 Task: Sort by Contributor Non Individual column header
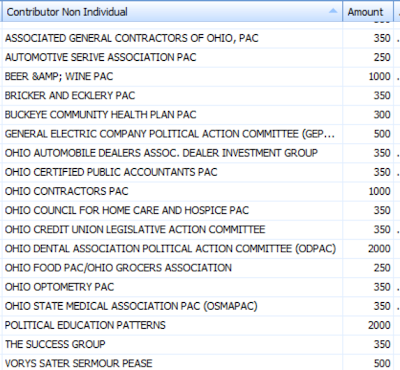[172, 12]
